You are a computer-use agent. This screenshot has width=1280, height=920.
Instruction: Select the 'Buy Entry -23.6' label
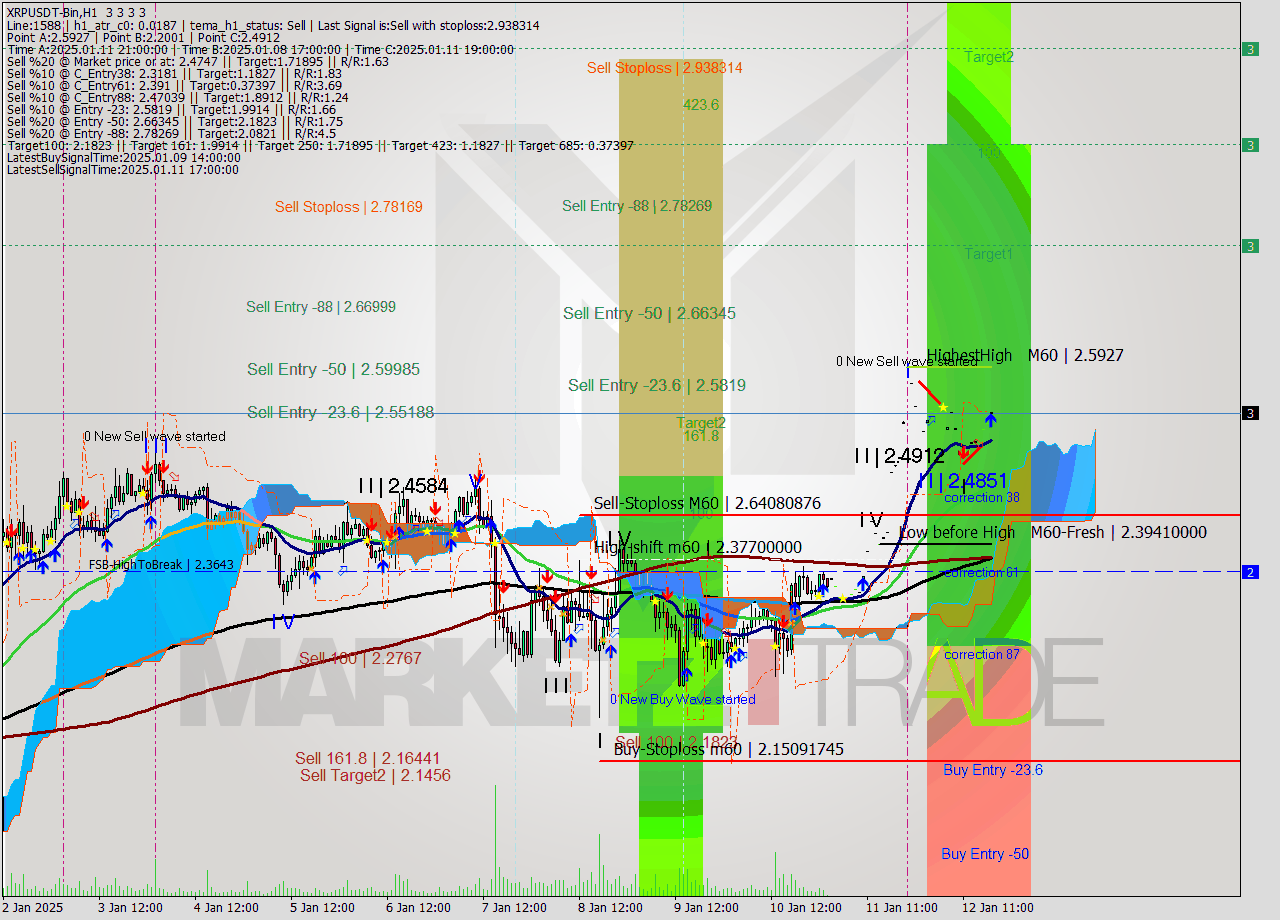pos(993,769)
